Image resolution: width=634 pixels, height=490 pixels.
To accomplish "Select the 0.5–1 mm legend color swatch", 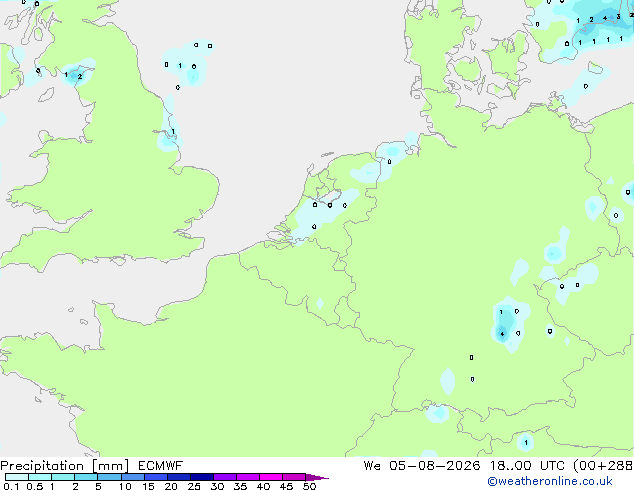I will pyautogui.click(x=40, y=477).
